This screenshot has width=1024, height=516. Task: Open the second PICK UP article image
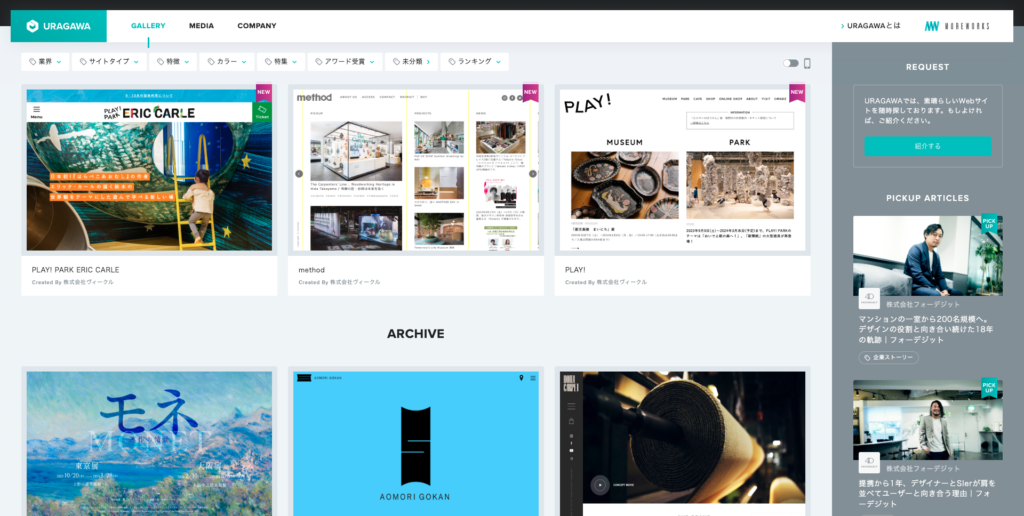[x=928, y=420]
